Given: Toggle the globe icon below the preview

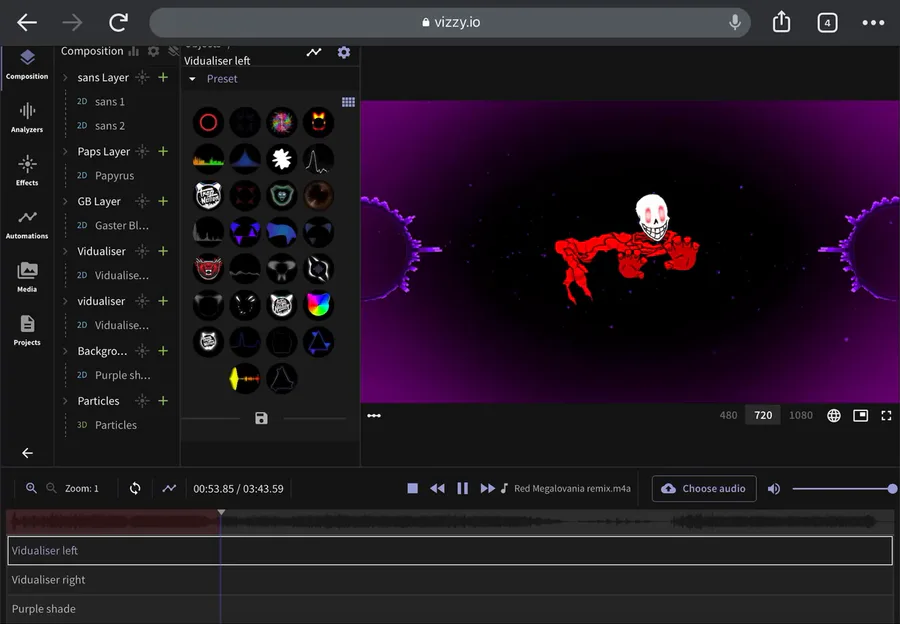Looking at the screenshot, I should (834, 416).
